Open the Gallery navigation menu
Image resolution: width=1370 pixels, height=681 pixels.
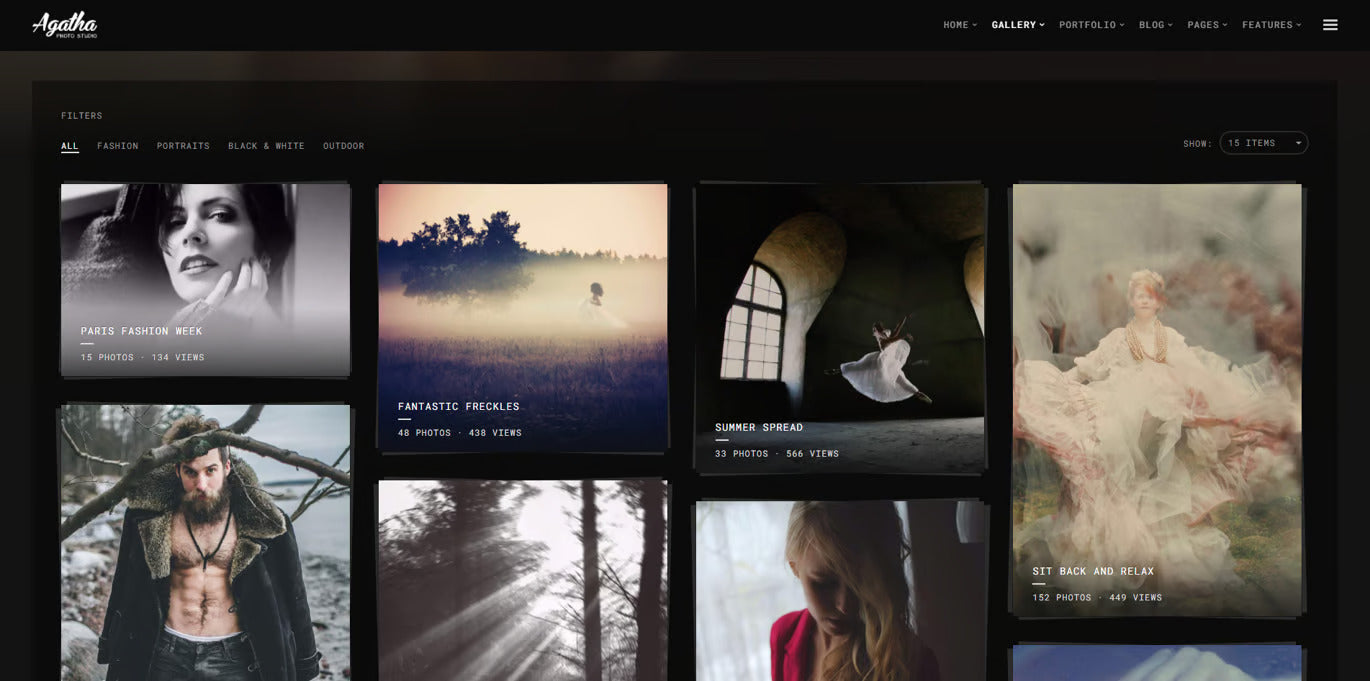[x=1017, y=25]
